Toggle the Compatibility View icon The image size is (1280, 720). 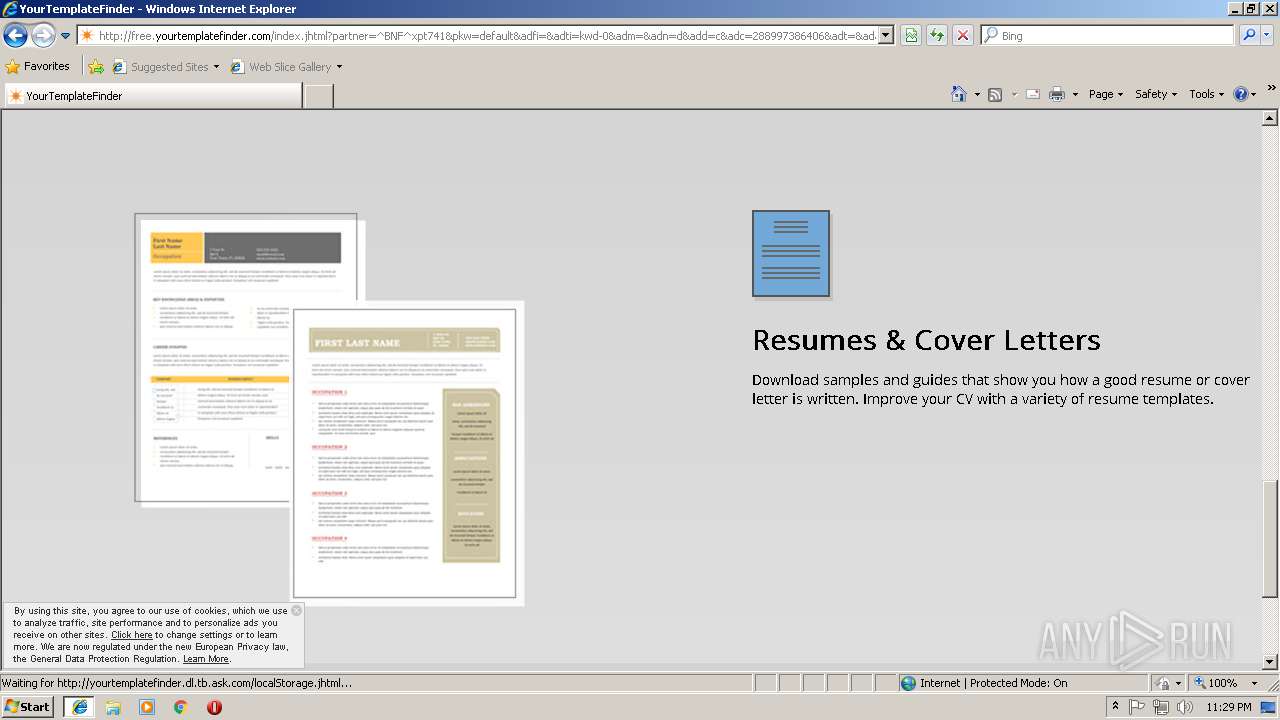pos(911,36)
